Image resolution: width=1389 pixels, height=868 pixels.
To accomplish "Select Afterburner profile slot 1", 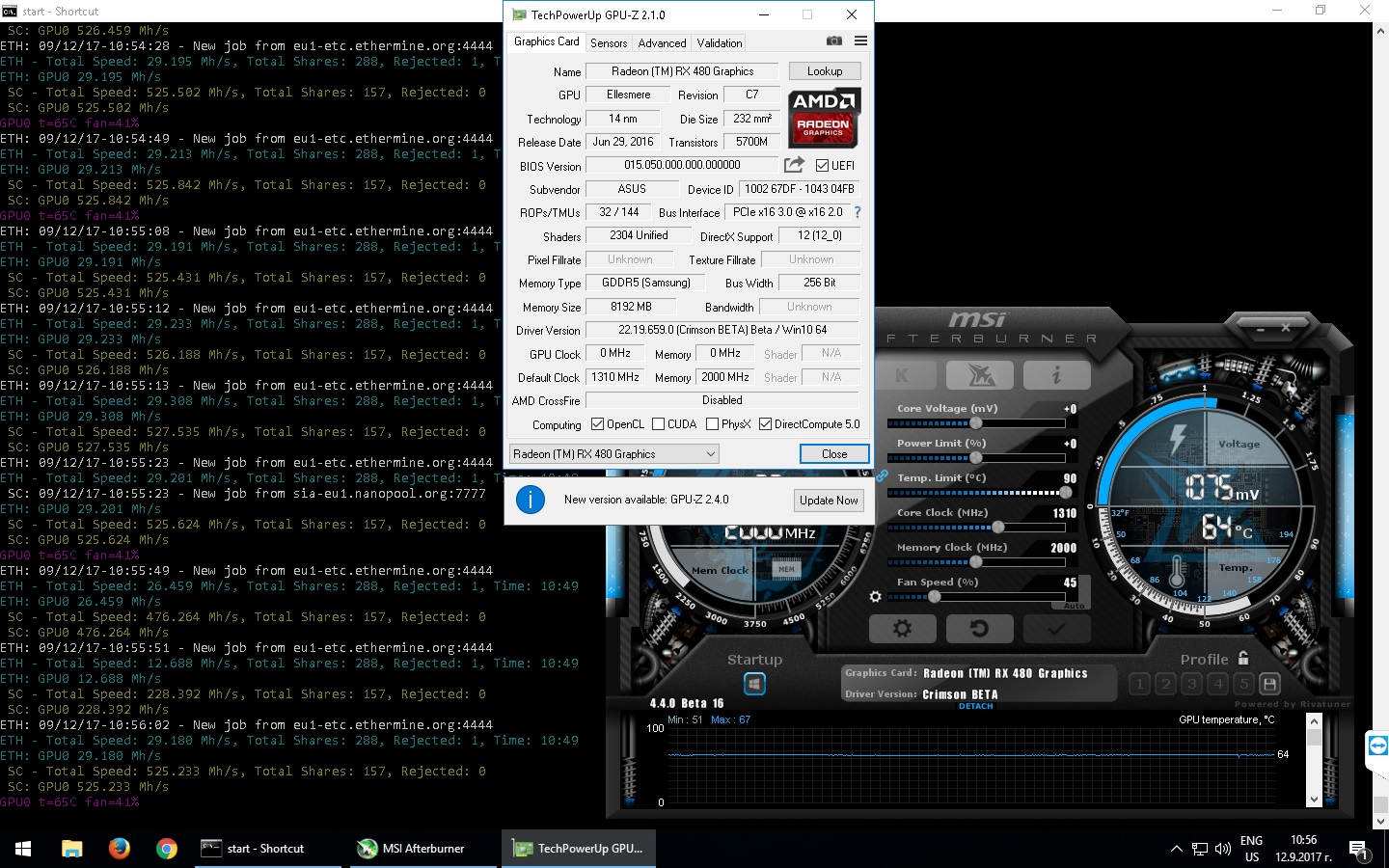I will point(1139,684).
